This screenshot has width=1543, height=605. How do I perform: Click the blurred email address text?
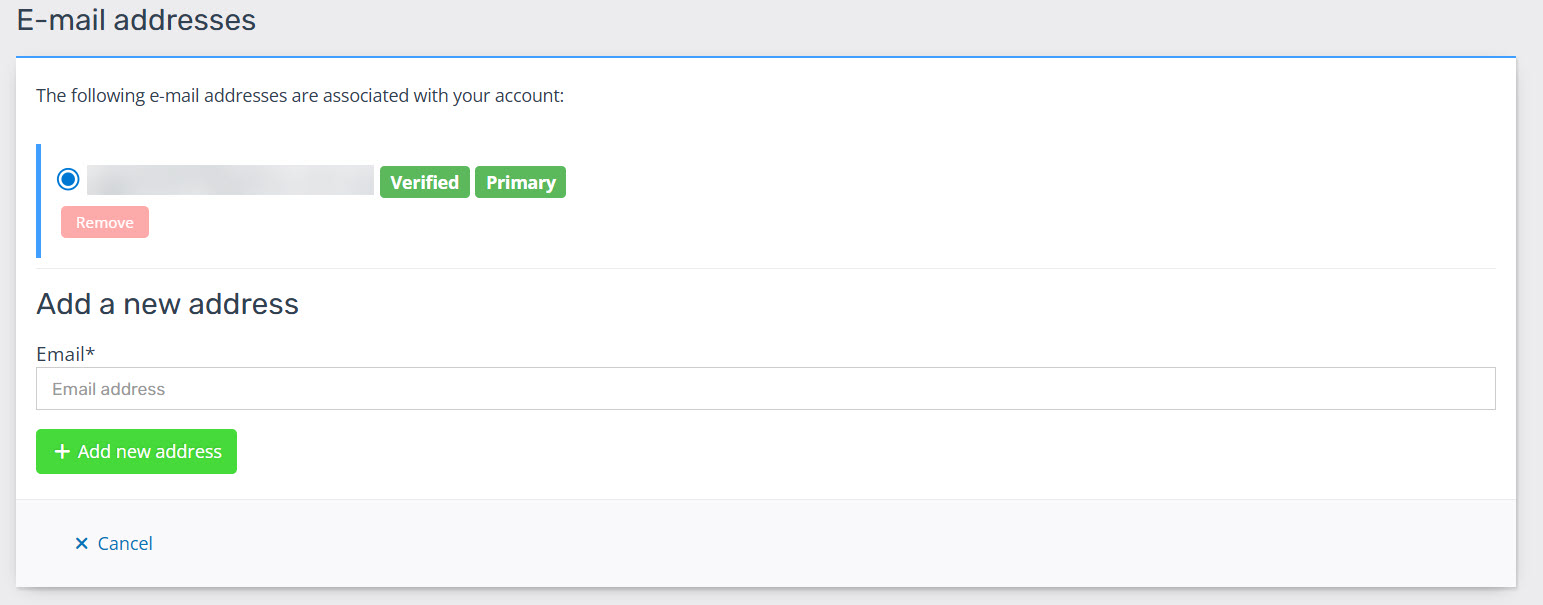coord(230,180)
